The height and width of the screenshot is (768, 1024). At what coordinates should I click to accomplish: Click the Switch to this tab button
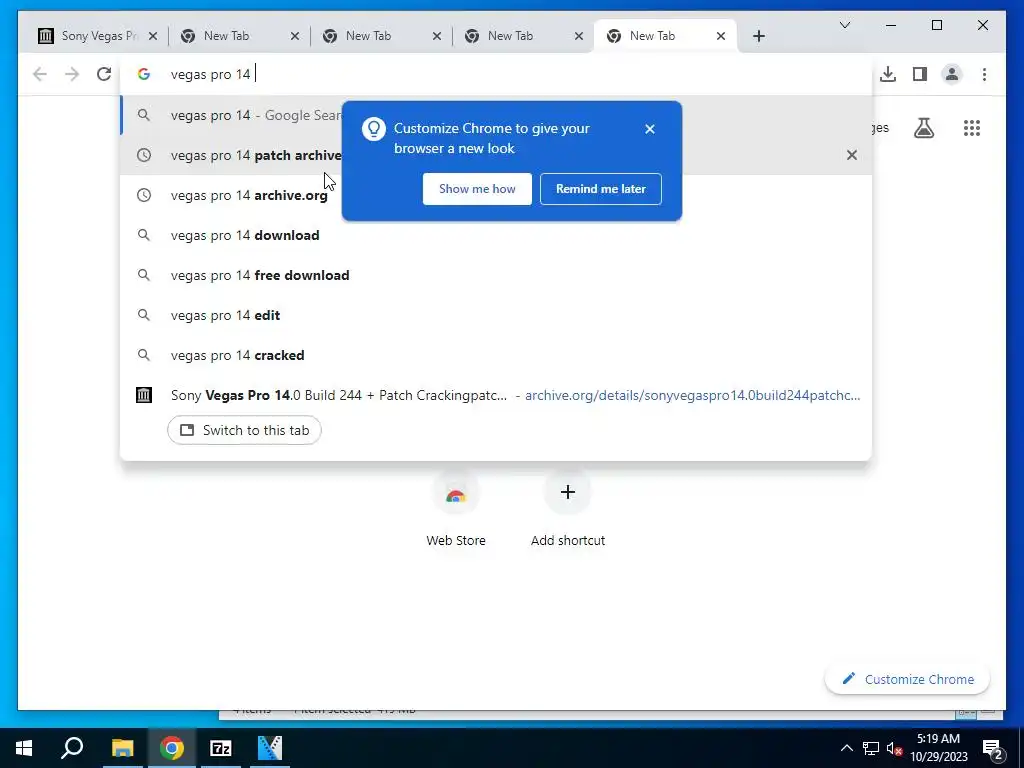click(x=244, y=430)
